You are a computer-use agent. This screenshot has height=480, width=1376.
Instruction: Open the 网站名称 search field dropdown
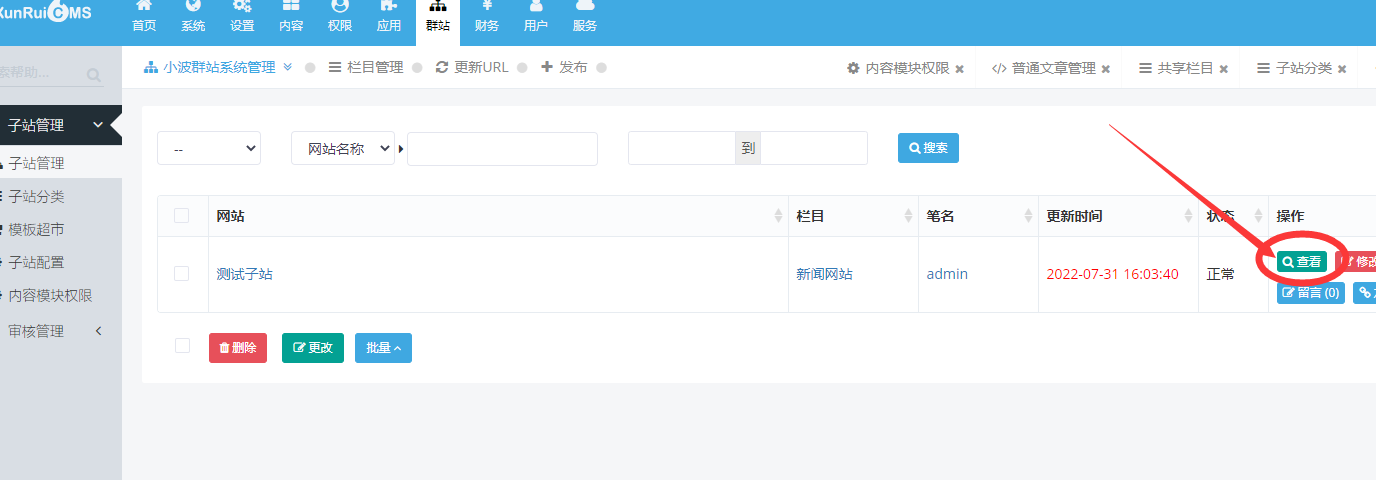(343, 148)
